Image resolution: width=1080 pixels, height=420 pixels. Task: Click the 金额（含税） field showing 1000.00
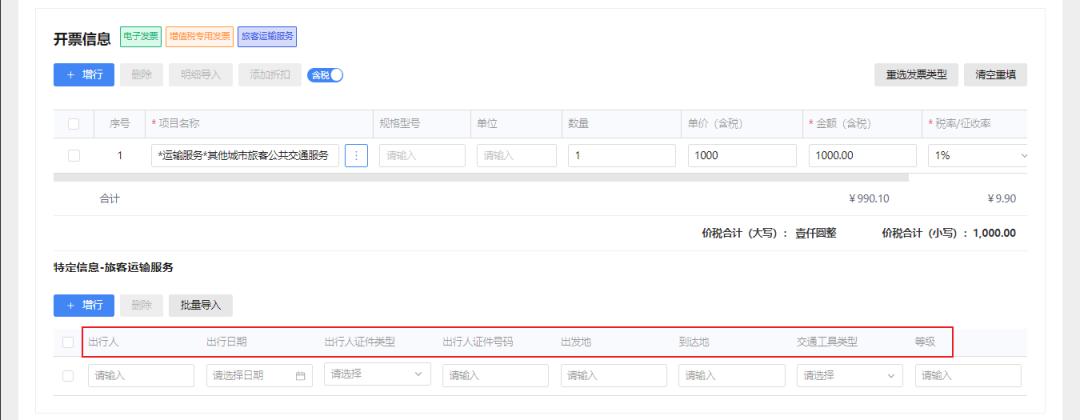point(862,156)
